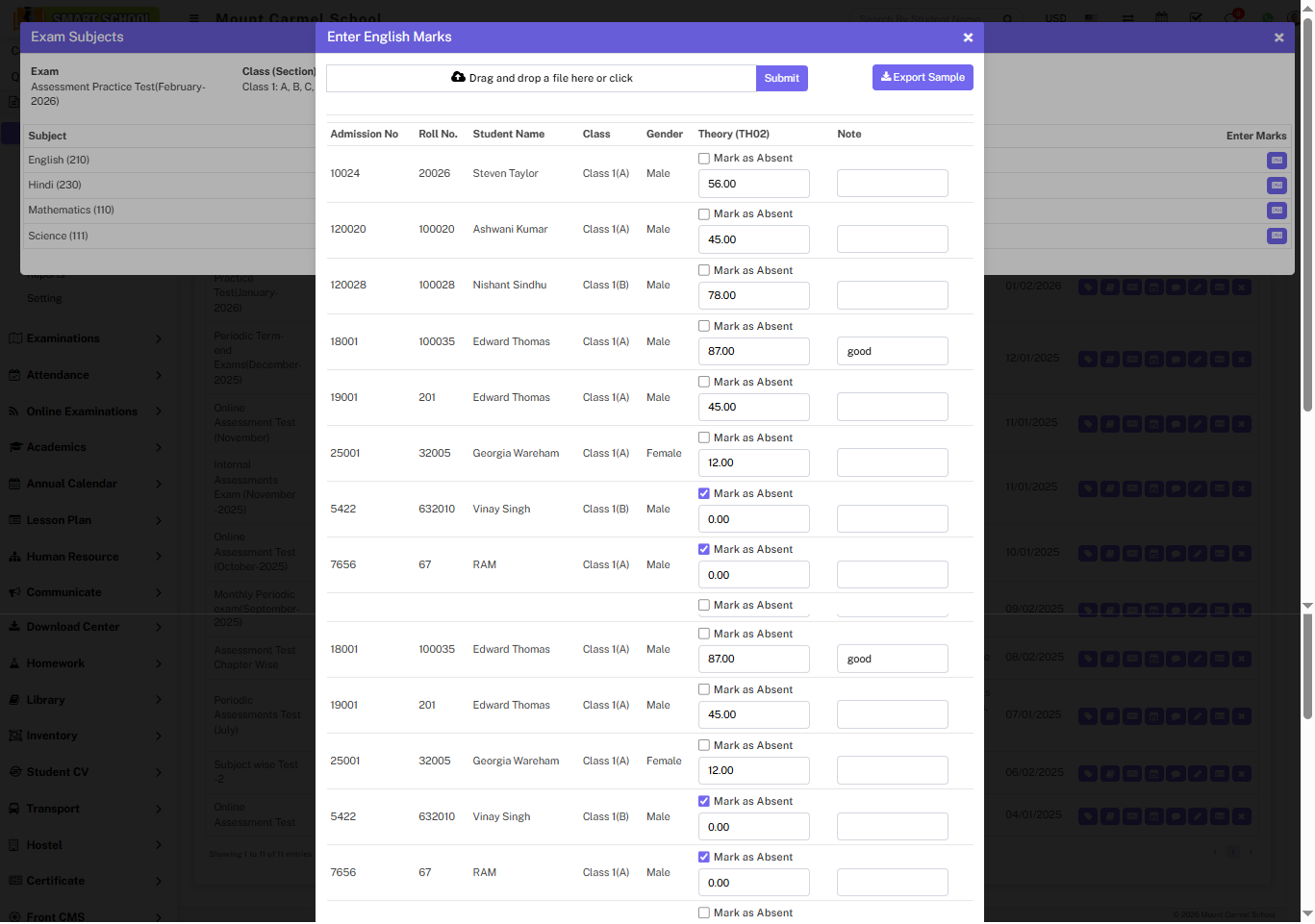This screenshot has height=924, width=1315.
Task: Click enter marks icon for English subject
Action: click(1277, 161)
